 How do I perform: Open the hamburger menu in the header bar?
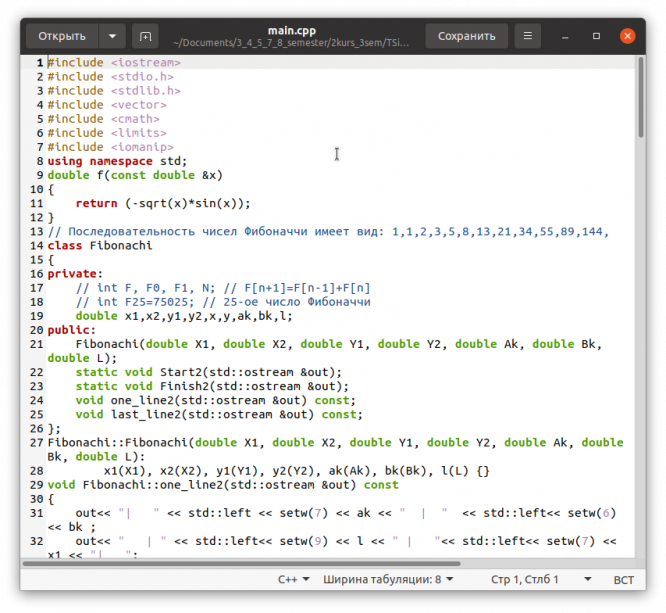click(527, 36)
